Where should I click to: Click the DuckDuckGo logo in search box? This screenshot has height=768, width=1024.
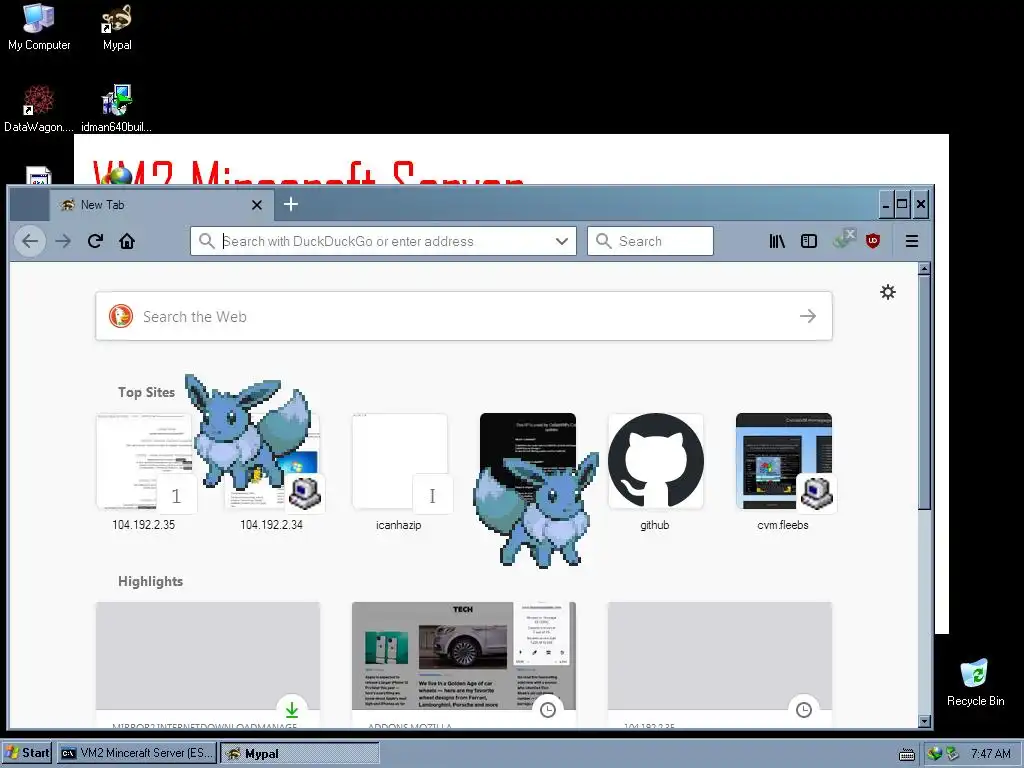coord(121,316)
